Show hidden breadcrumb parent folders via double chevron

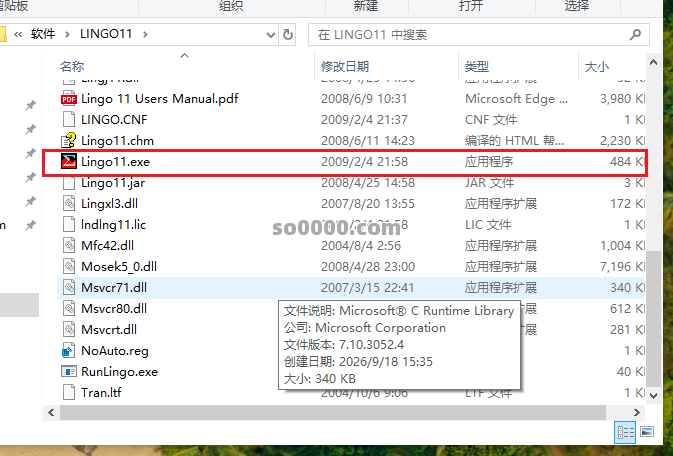click(x=18, y=34)
